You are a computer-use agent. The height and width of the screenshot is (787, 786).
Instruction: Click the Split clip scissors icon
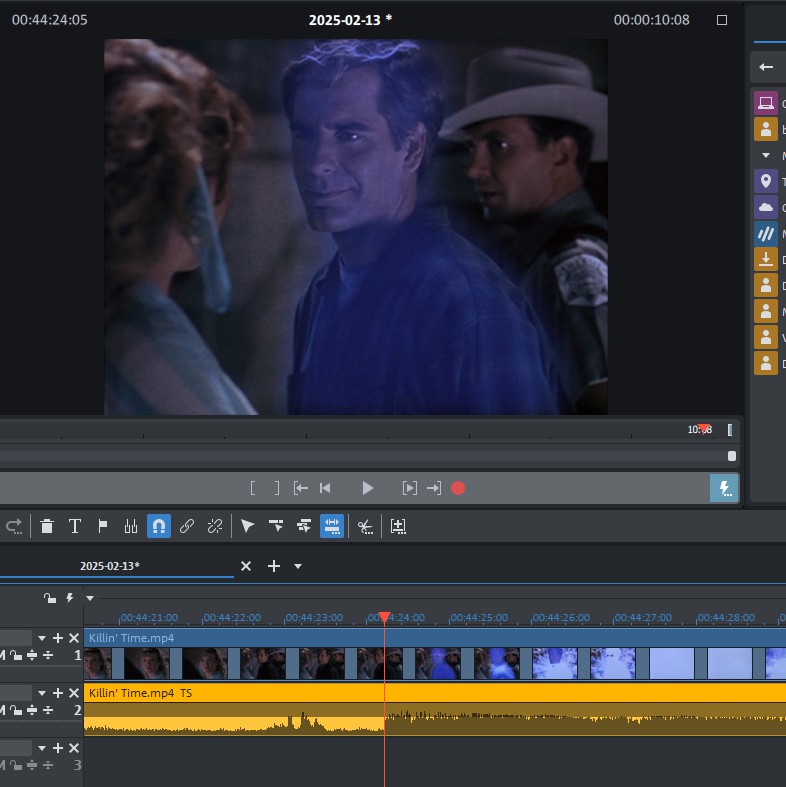(365, 526)
